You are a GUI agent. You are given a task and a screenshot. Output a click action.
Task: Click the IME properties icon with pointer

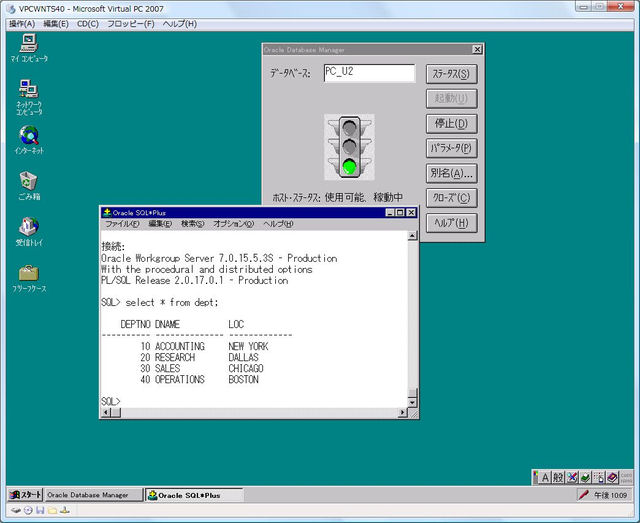pos(599,477)
